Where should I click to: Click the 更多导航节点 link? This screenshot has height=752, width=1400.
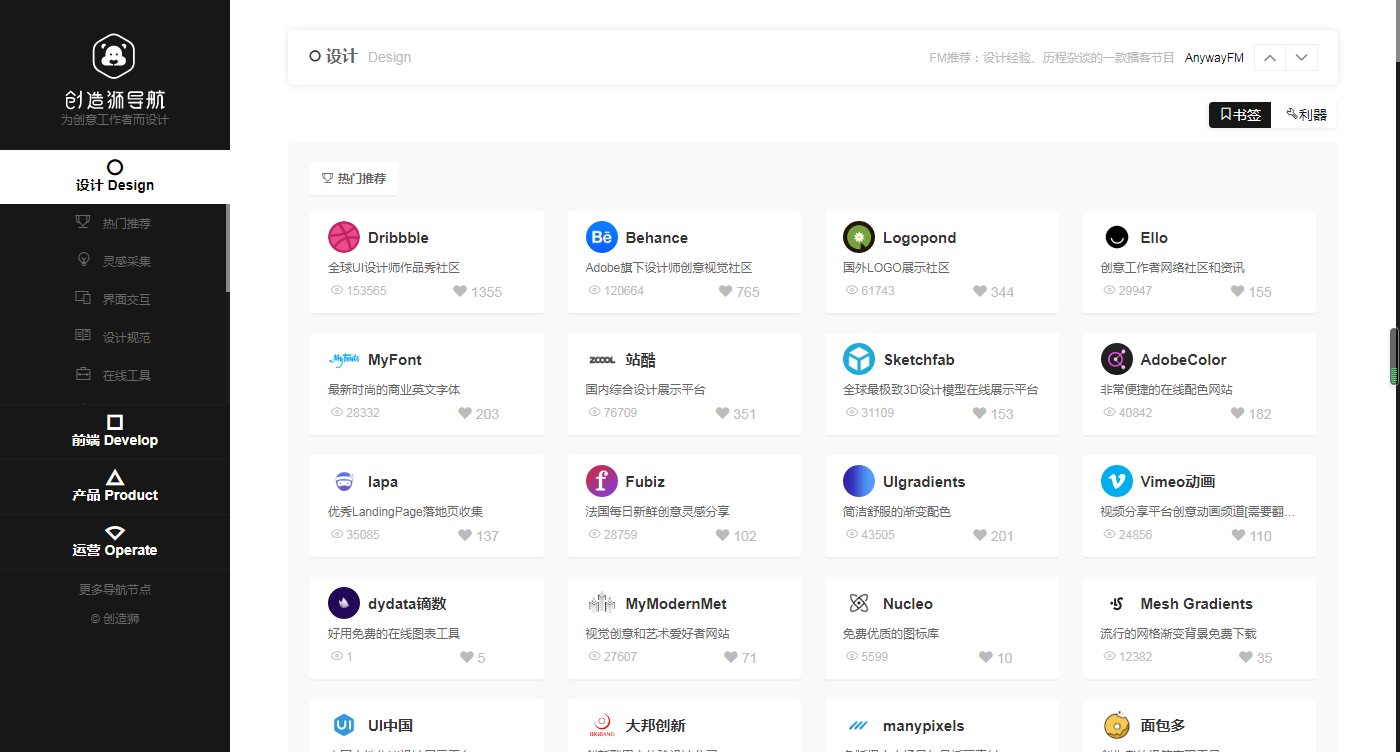[x=115, y=589]
